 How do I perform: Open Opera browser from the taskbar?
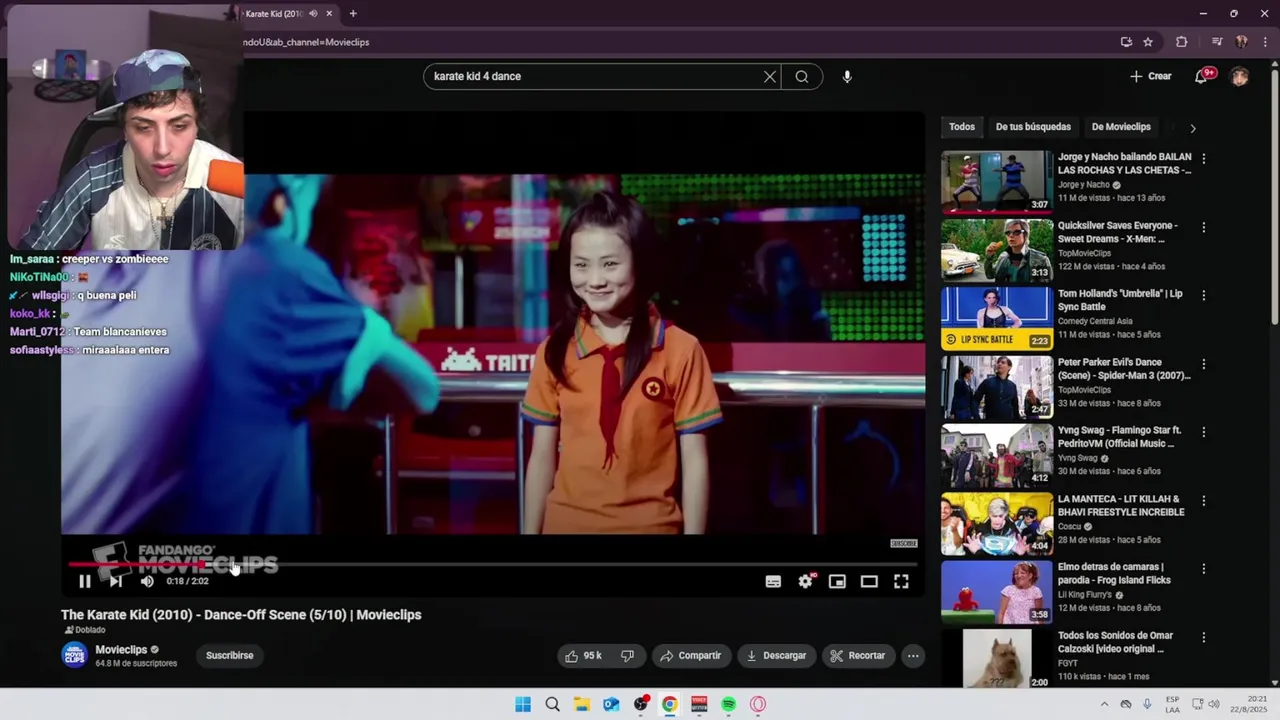(x=758, y=704)
